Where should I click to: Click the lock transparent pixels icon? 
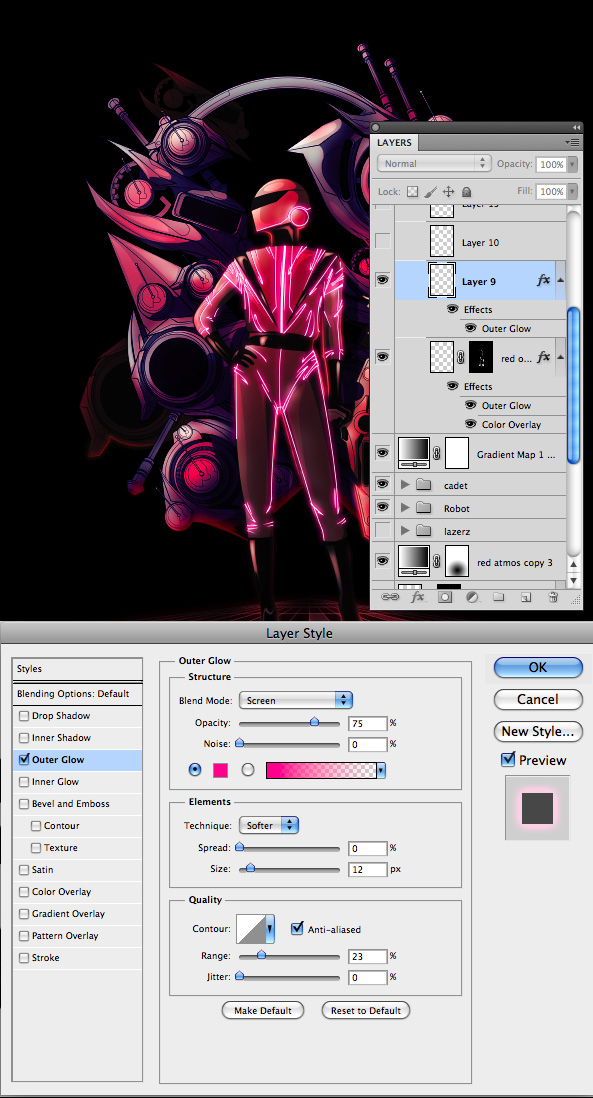click(412, 191)
